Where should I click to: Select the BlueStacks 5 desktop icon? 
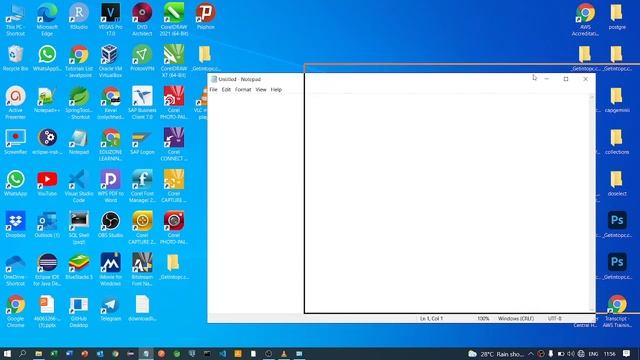point(79,267)
